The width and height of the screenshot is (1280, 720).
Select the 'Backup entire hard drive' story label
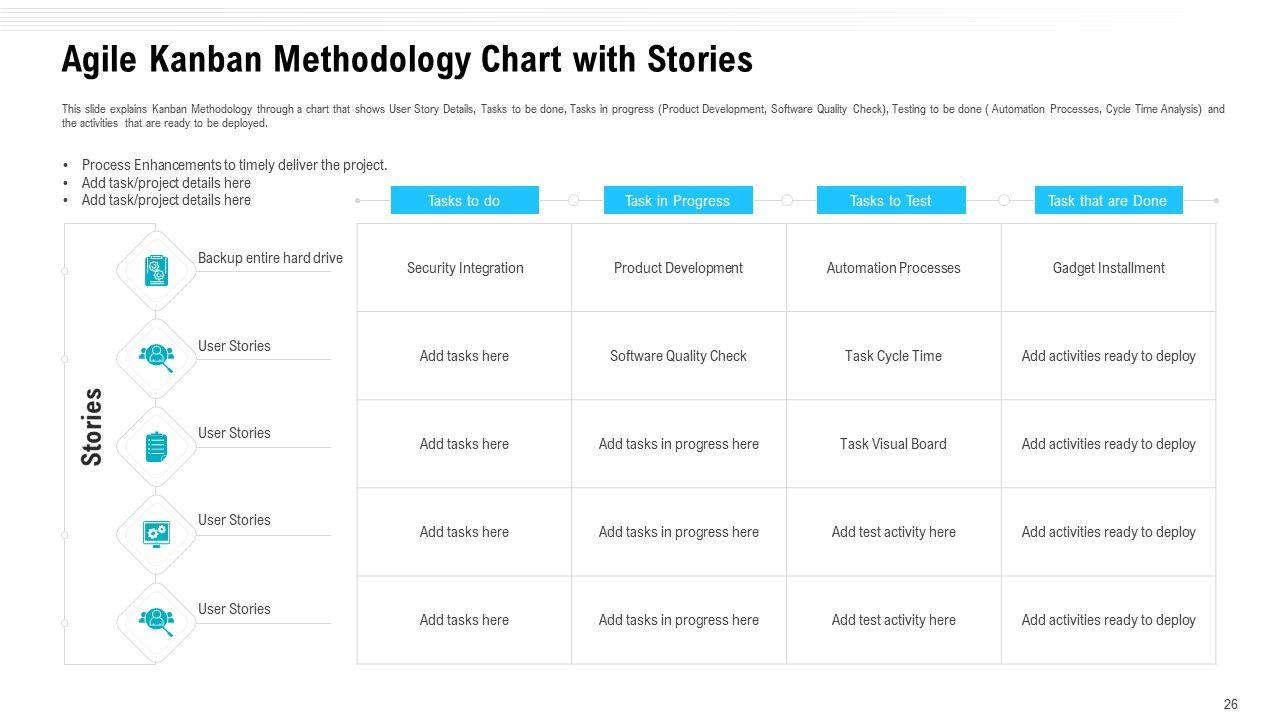270,258
